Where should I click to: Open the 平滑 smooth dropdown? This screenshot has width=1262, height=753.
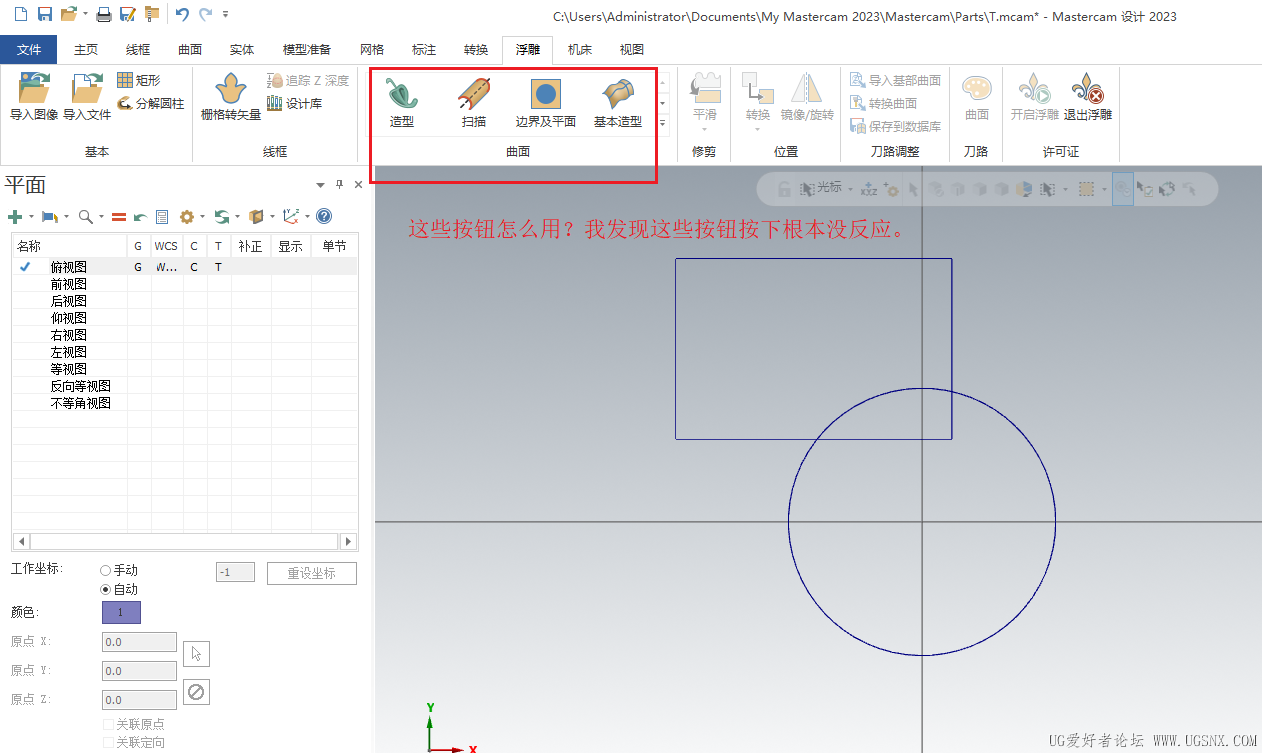click(705, 129)
